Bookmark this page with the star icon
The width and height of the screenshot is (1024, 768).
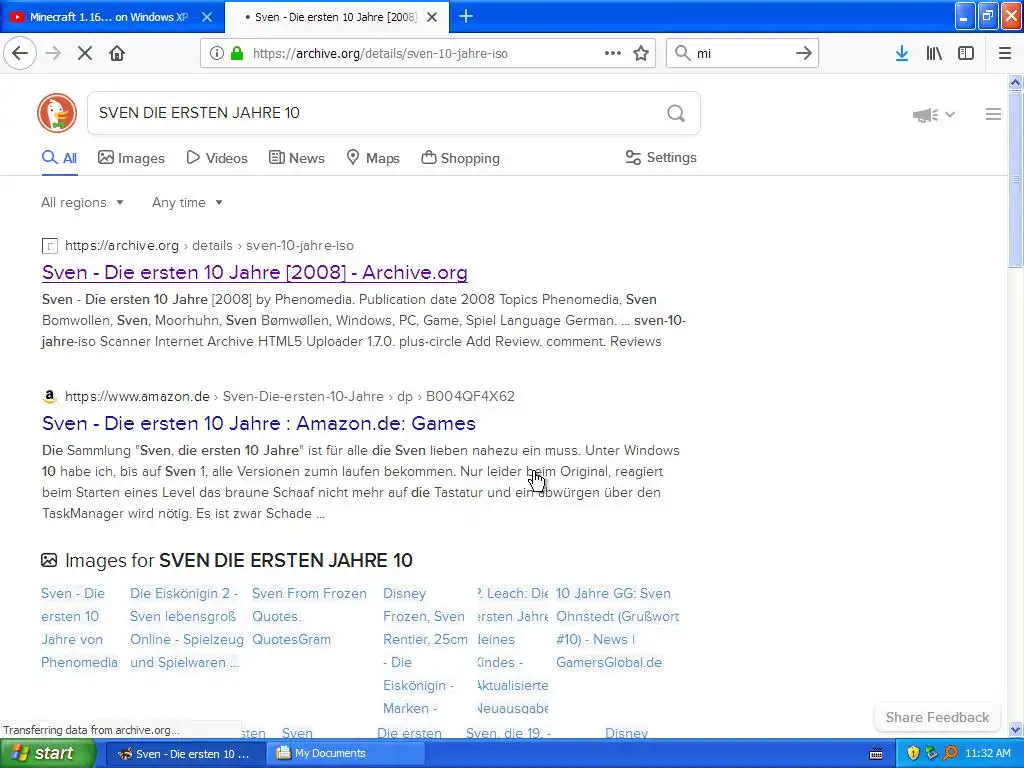(641, 54)
